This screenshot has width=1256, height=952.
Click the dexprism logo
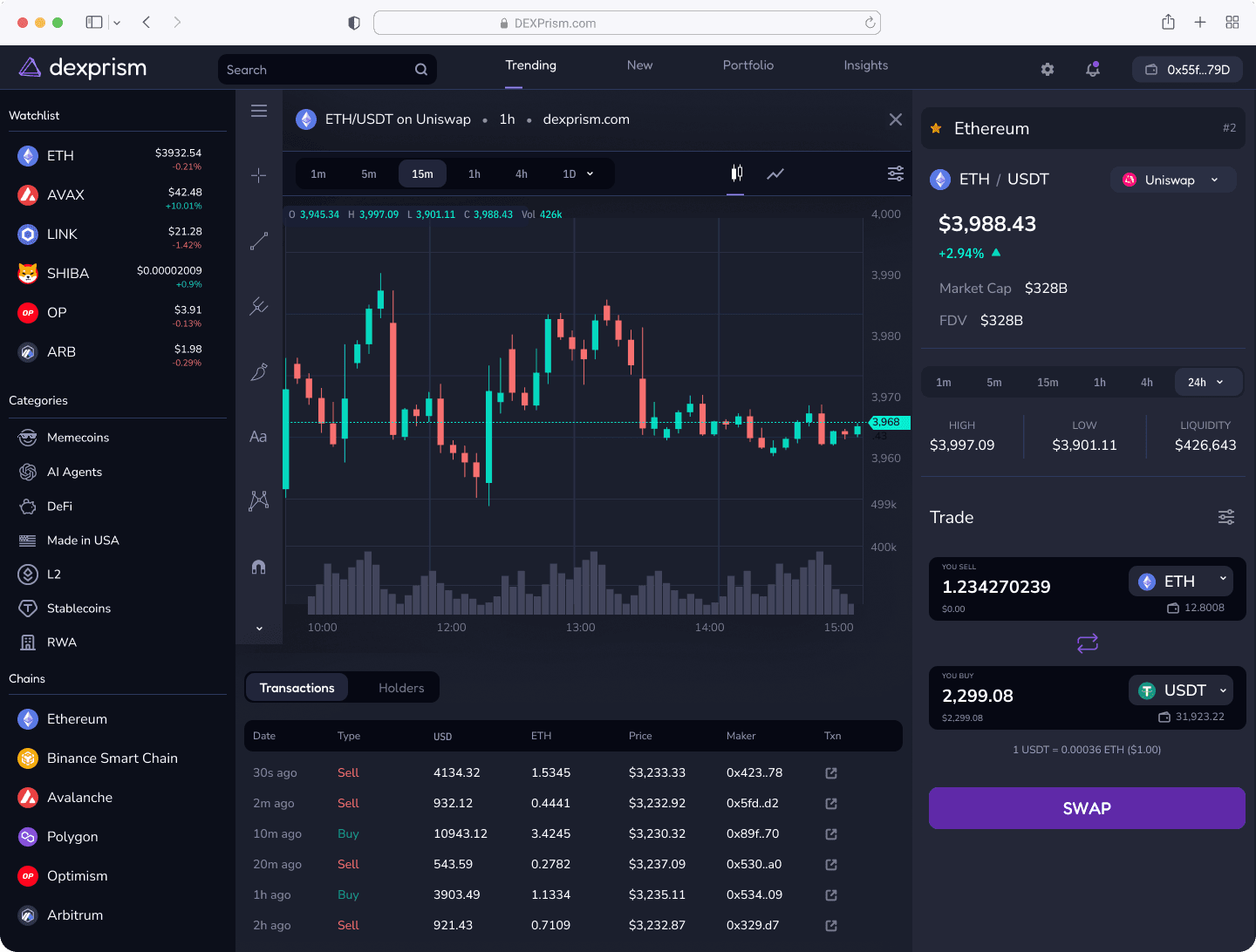83,68
